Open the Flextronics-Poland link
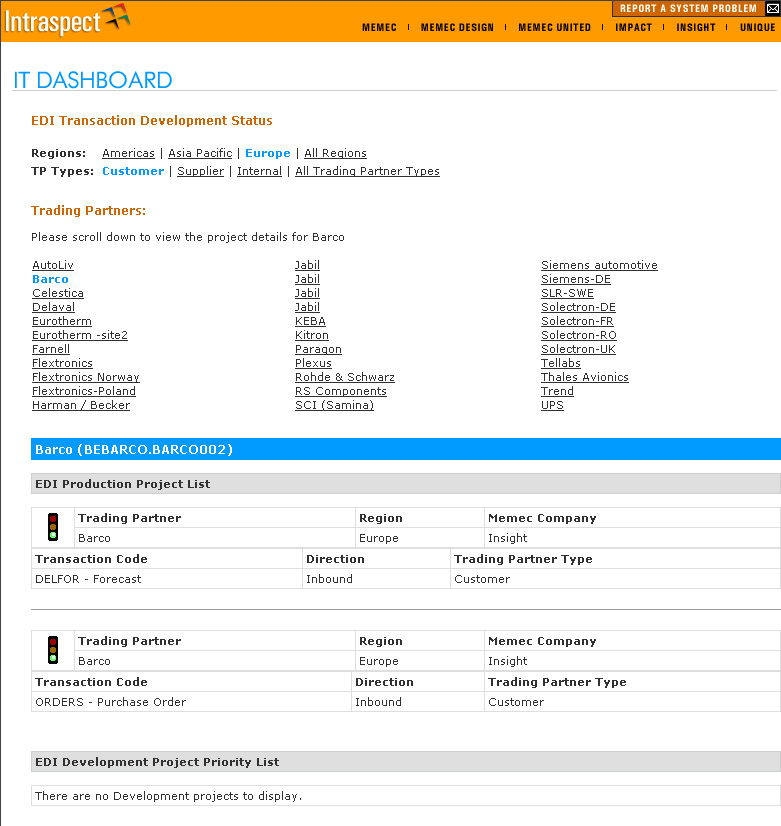Screen dimensions: 781x826 point(84,391)
